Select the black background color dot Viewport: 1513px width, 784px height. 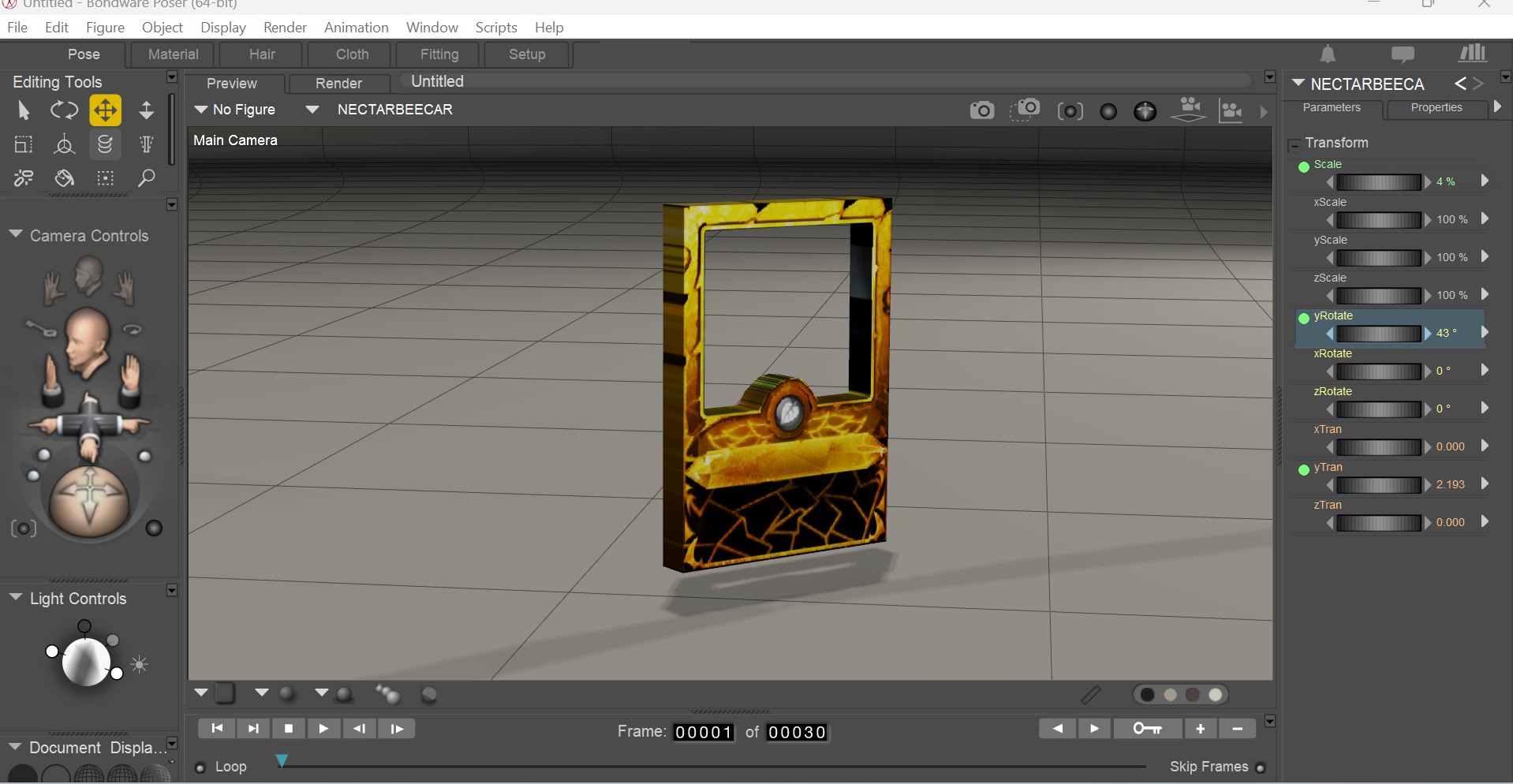1148,695
